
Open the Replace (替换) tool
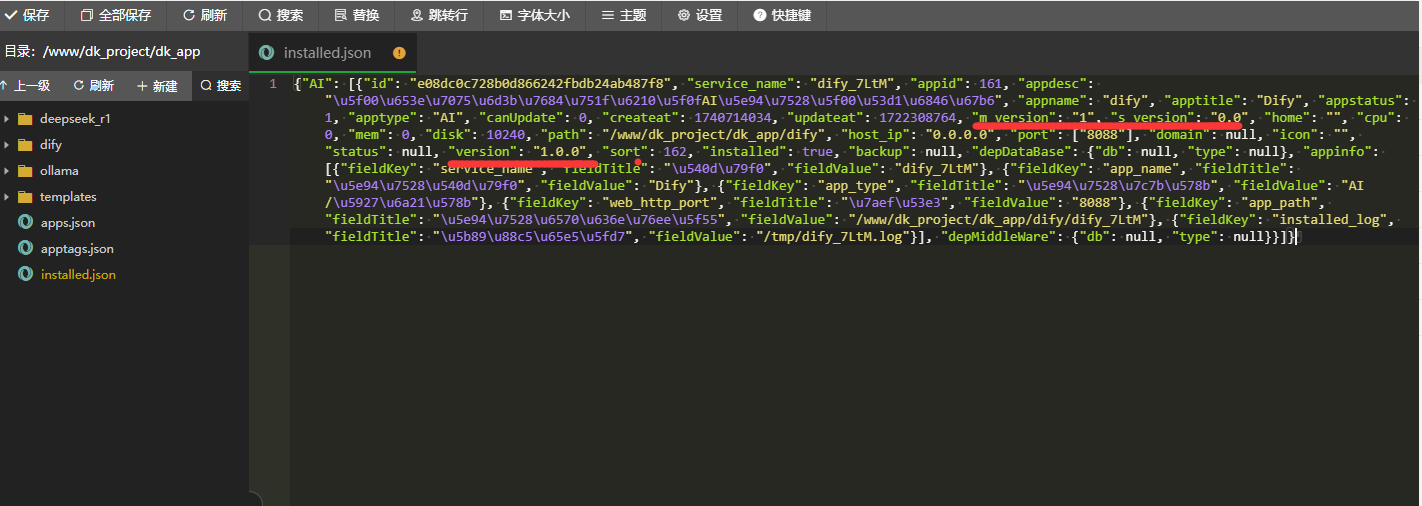point(356,15)
